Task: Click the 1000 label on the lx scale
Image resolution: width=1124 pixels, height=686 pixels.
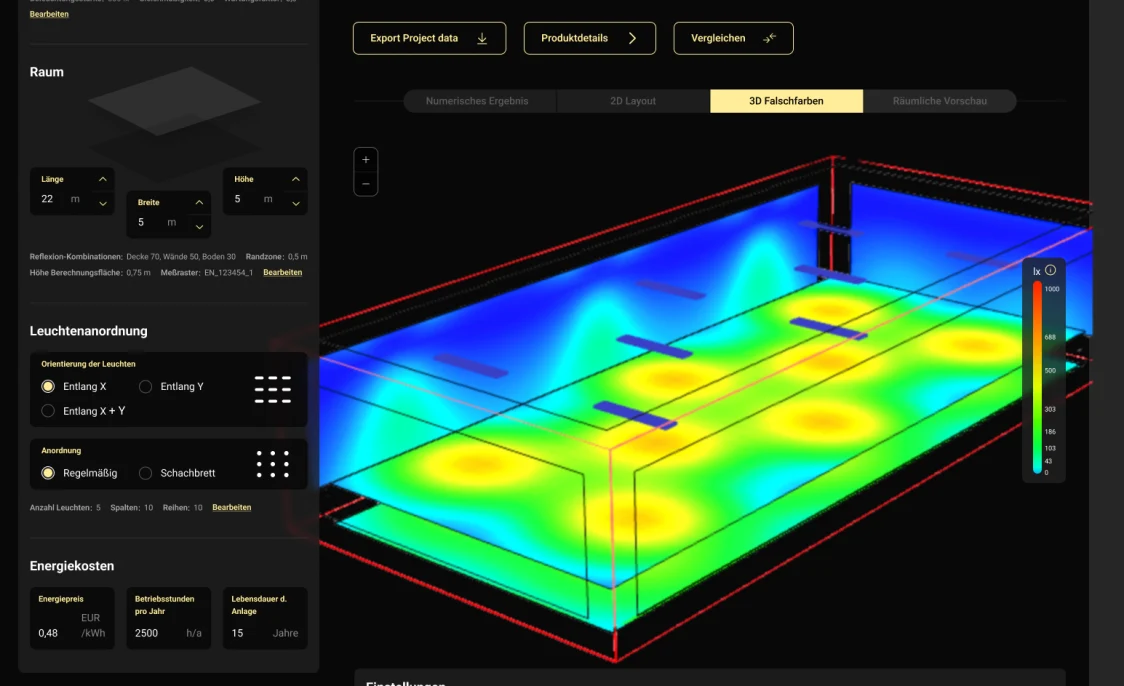Action: pyautogui.click(x=1052, y=290)
